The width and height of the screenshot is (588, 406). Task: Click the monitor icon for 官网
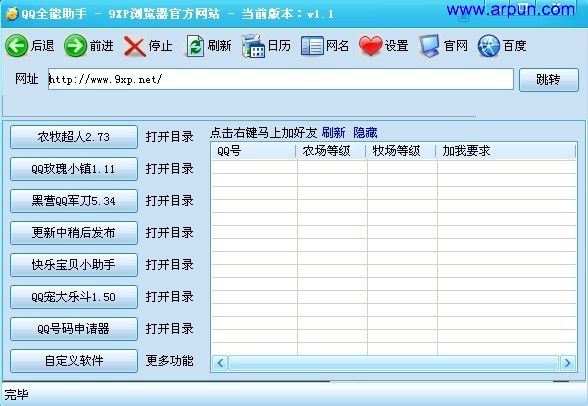[430, 46]
